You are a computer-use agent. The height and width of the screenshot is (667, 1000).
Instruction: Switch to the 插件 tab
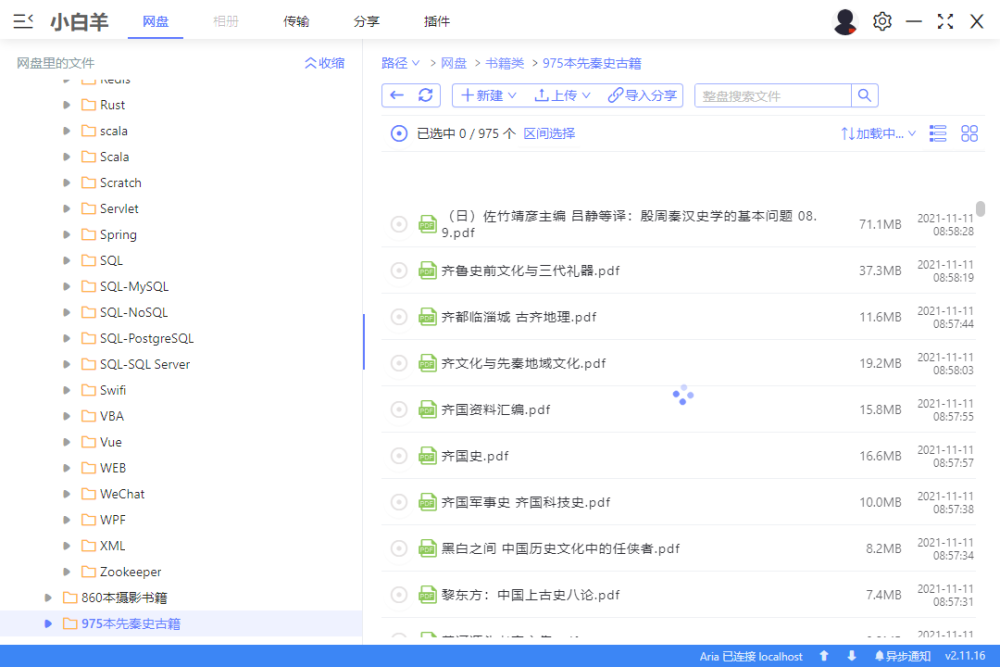click(x=437, y=22)
